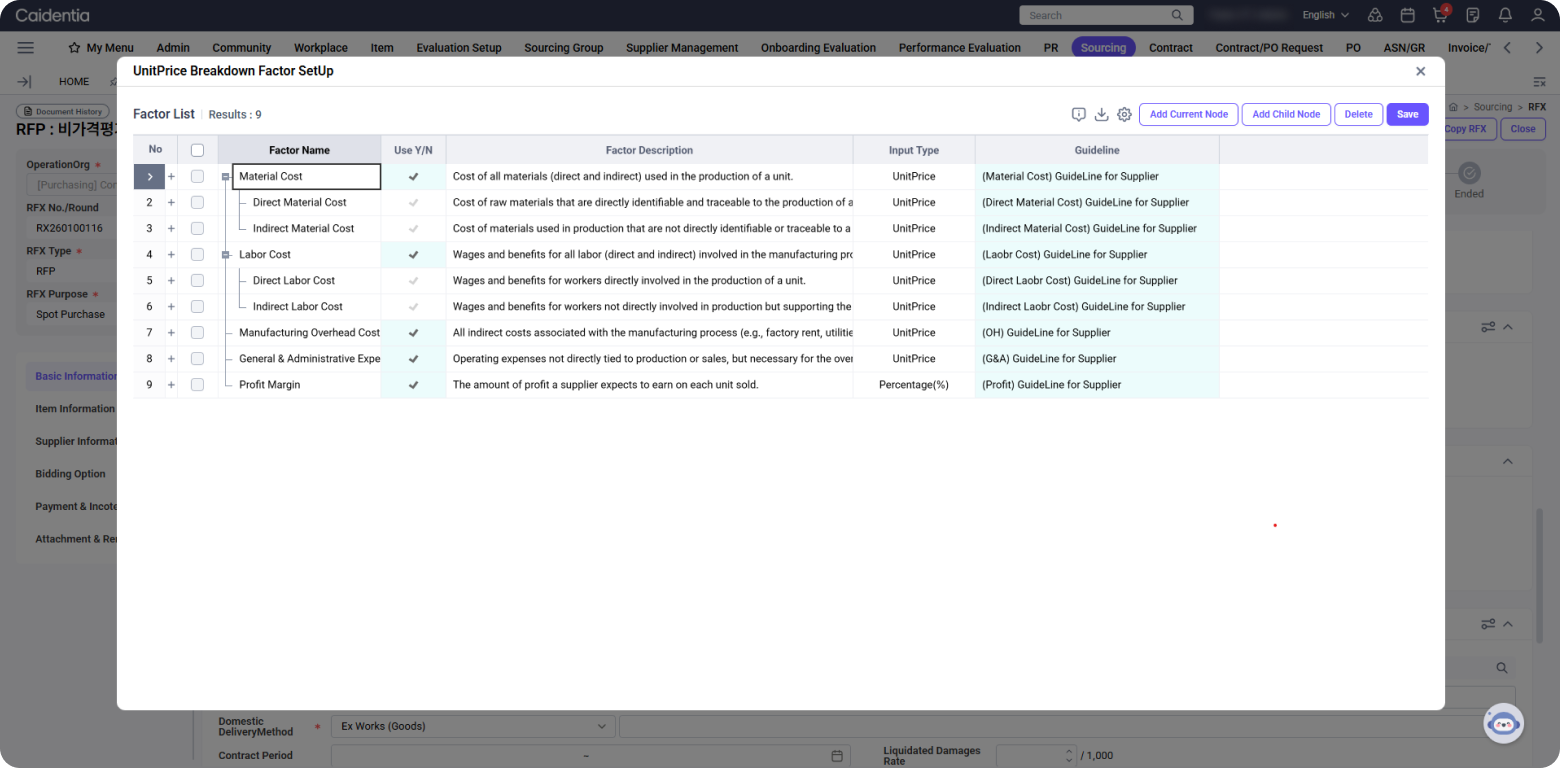The image size is (1560, 768).
Task: Toggle the select-all checkbox in header
Action: (x=197, y=150)
